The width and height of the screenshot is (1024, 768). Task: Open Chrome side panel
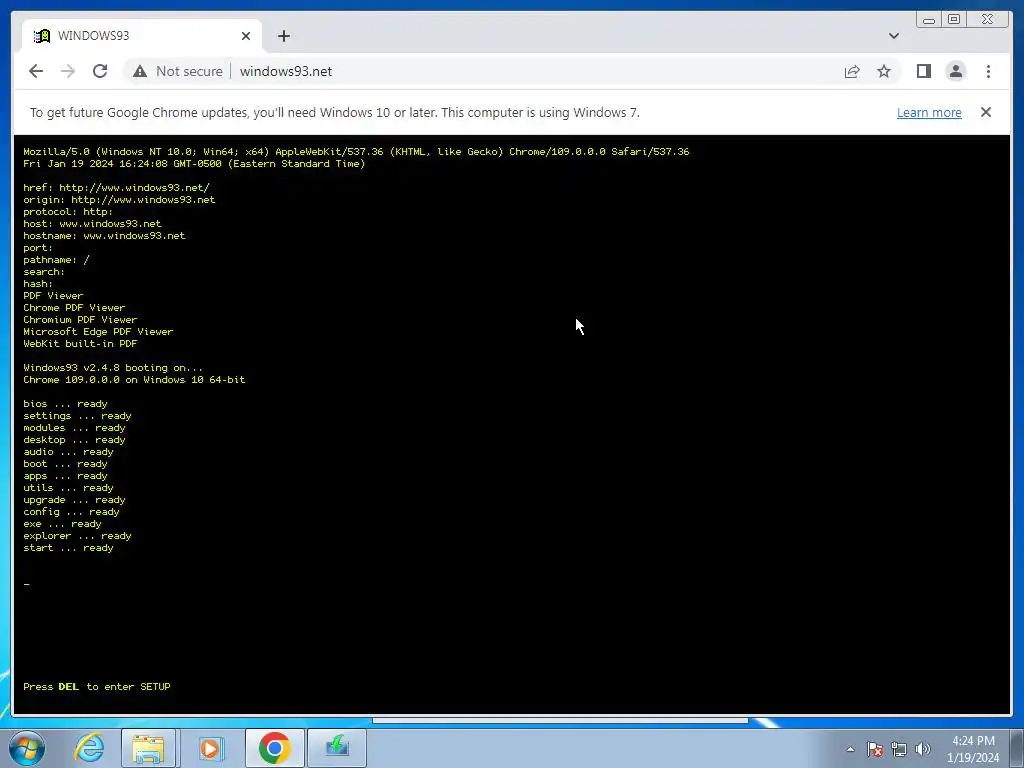[x=923, y=71]
